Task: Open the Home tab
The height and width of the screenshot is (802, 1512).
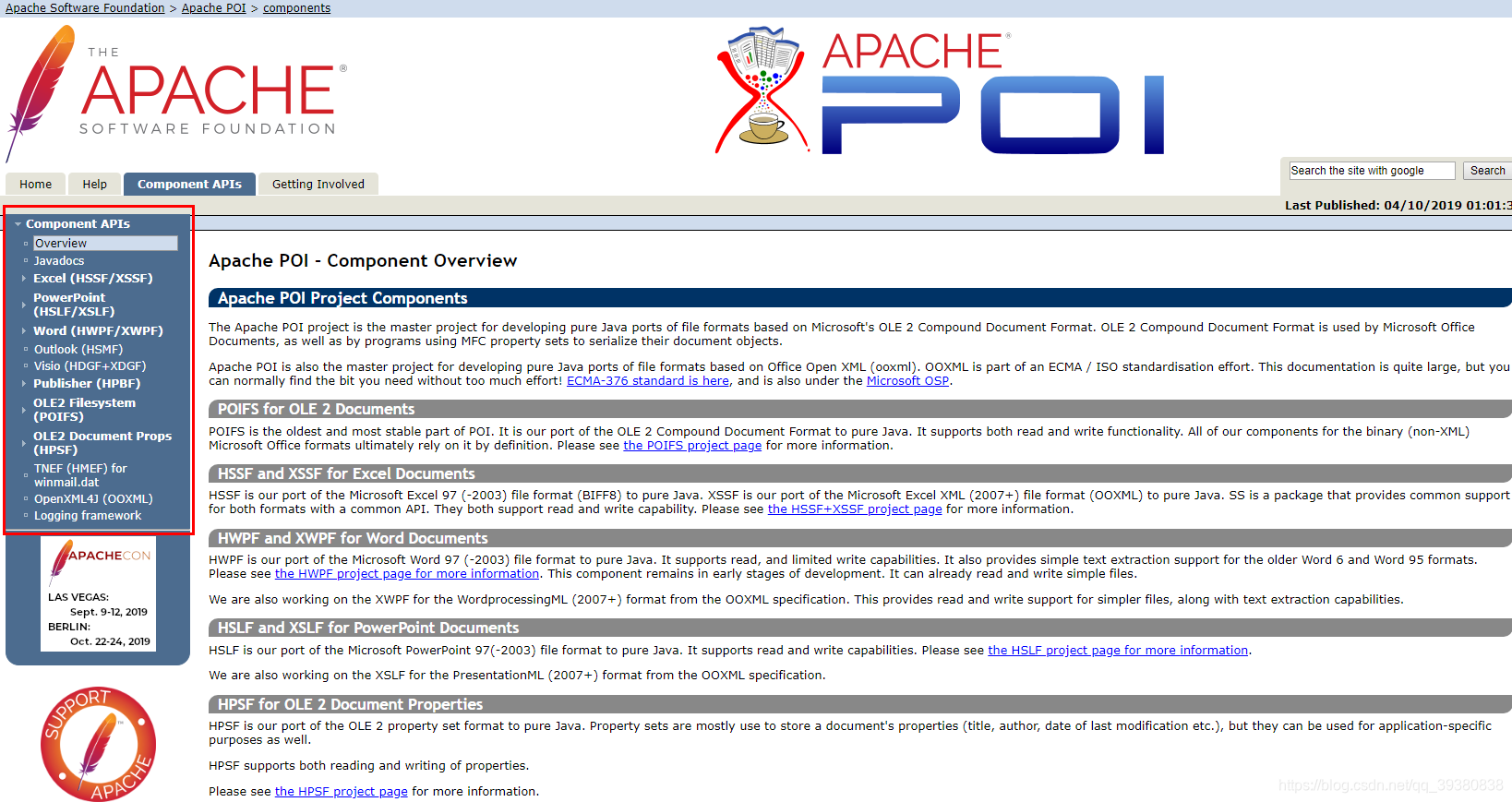Action: 36,184
